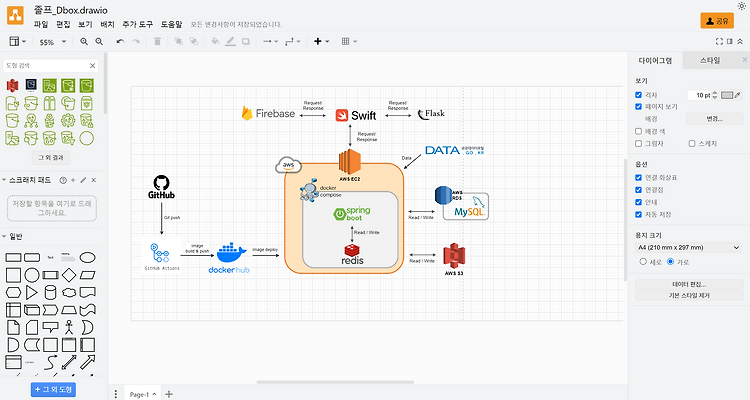Select the ellipse shape in General
The height and width of the screenshot is (400, 750).
(87, 257)
